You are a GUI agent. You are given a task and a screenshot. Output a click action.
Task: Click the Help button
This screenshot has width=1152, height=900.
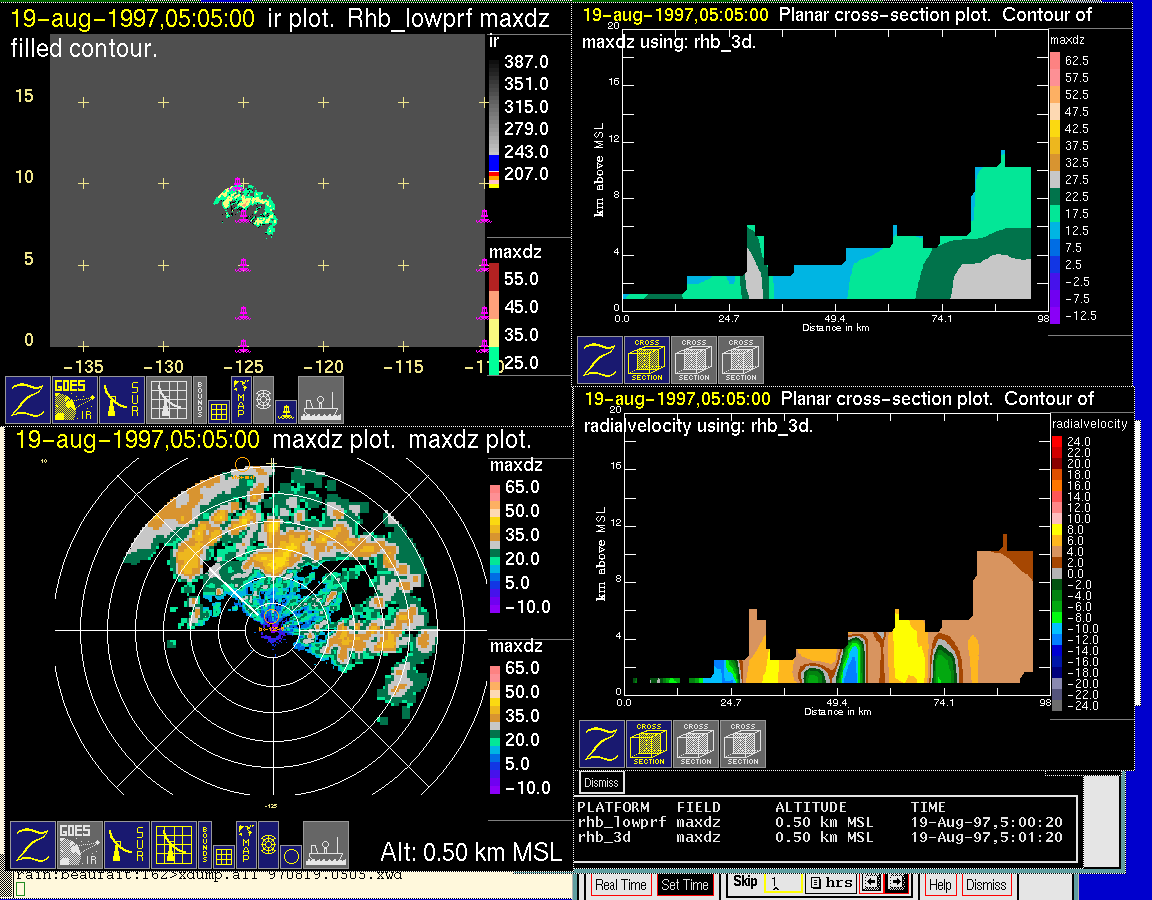point(940,885)
